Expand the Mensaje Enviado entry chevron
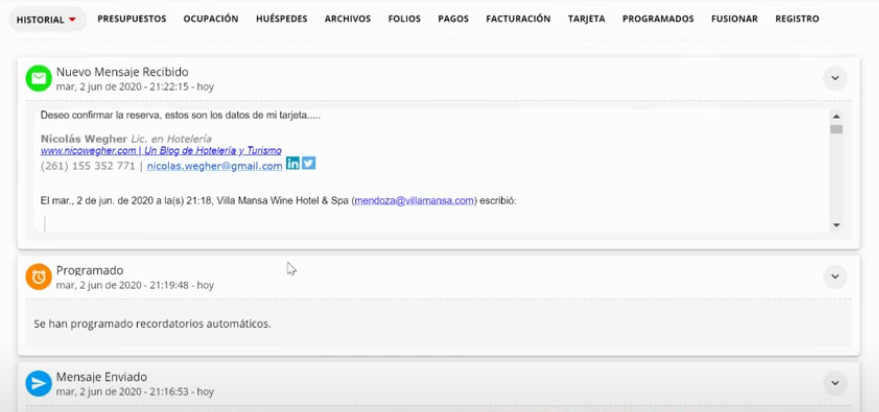The width and height of the screenshot is (879, 412). 835,383
